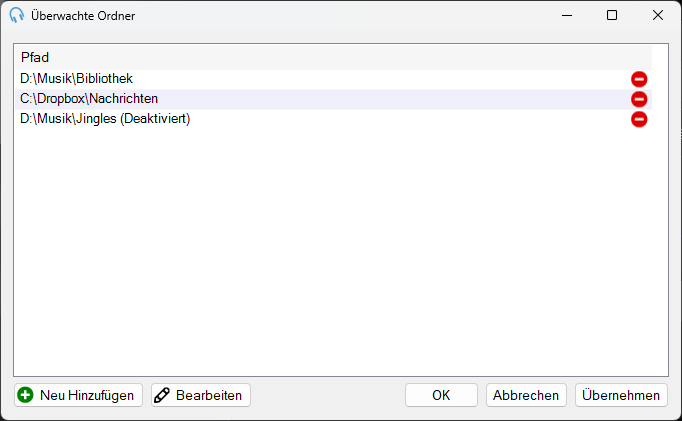Edit the selected folder with Bearbeiten
This screenshot has height=421, width=682.
[x=201, y=395]
